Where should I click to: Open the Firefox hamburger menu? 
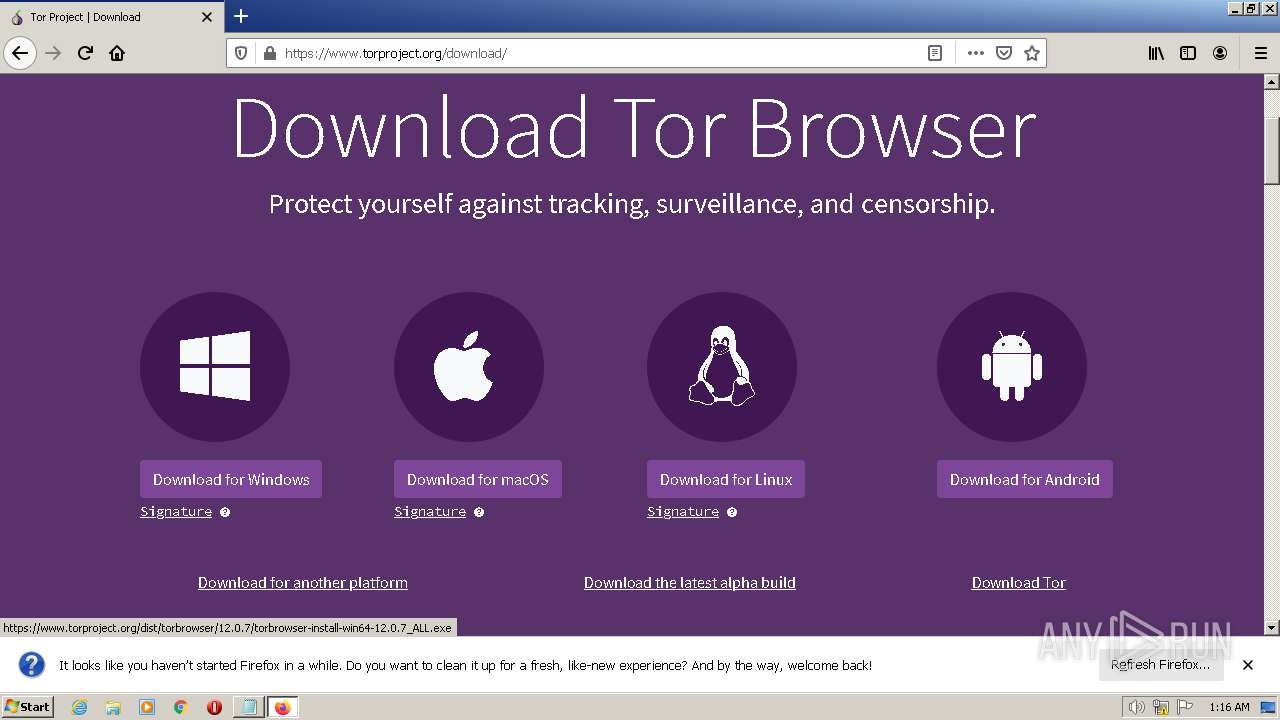(1260, 53)
